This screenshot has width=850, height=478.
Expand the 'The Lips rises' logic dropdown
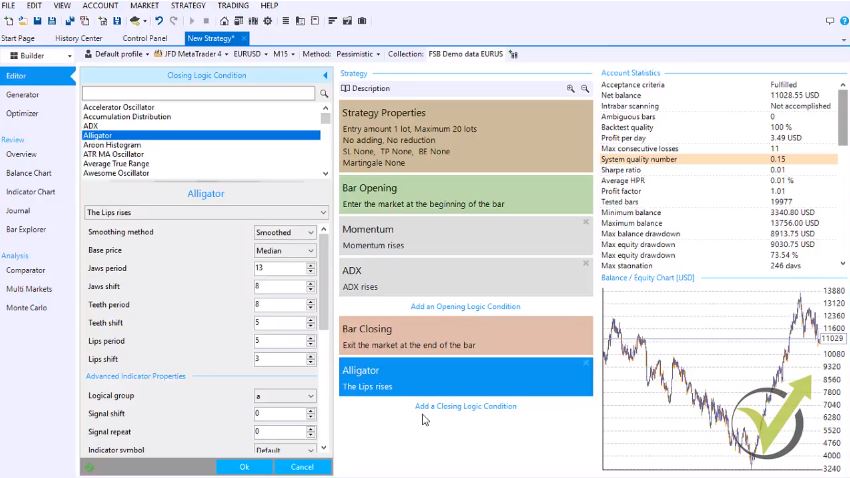(x=205, y=213)
